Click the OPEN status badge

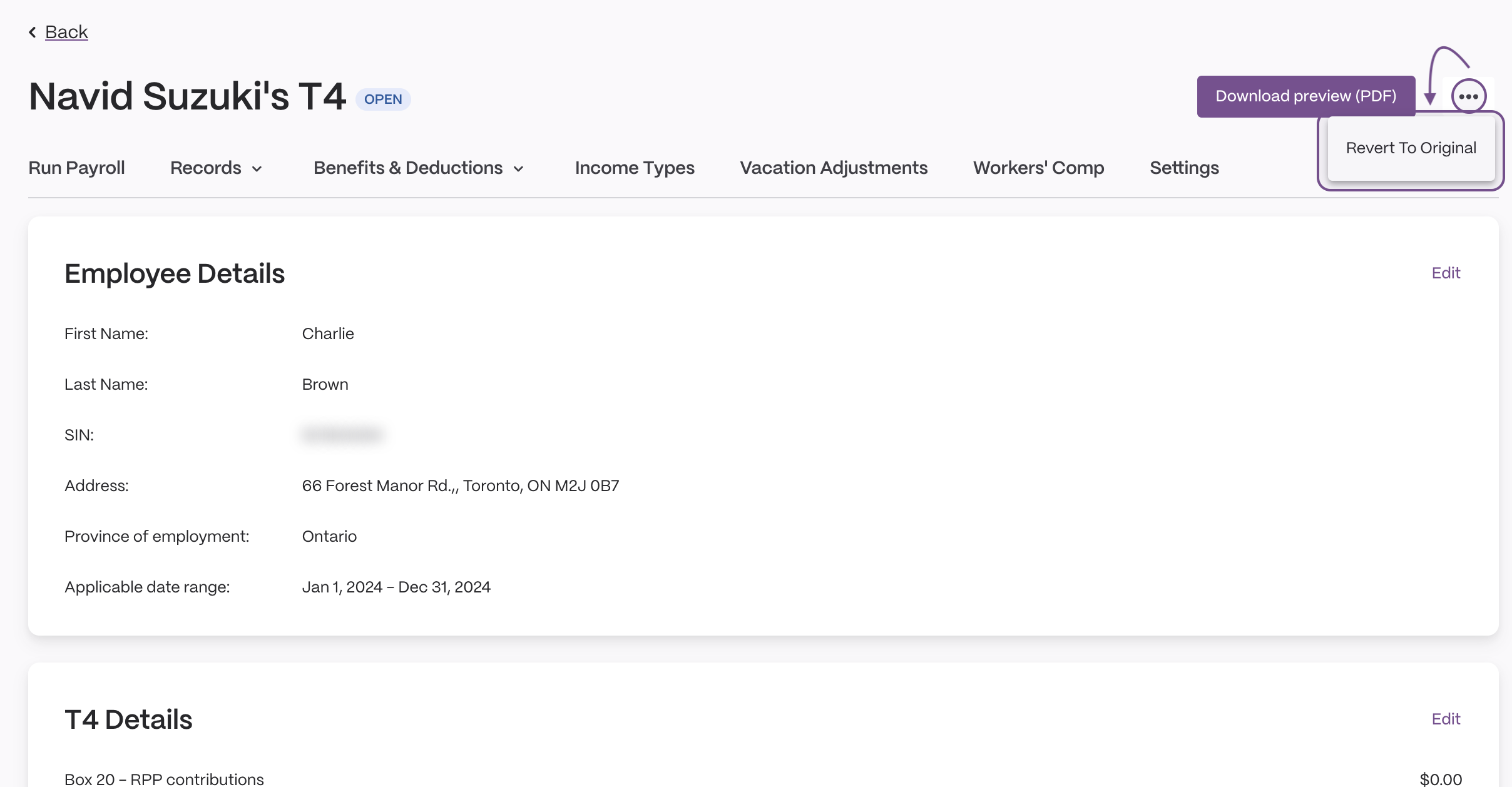pyautogui.click(x=383, y=99)
